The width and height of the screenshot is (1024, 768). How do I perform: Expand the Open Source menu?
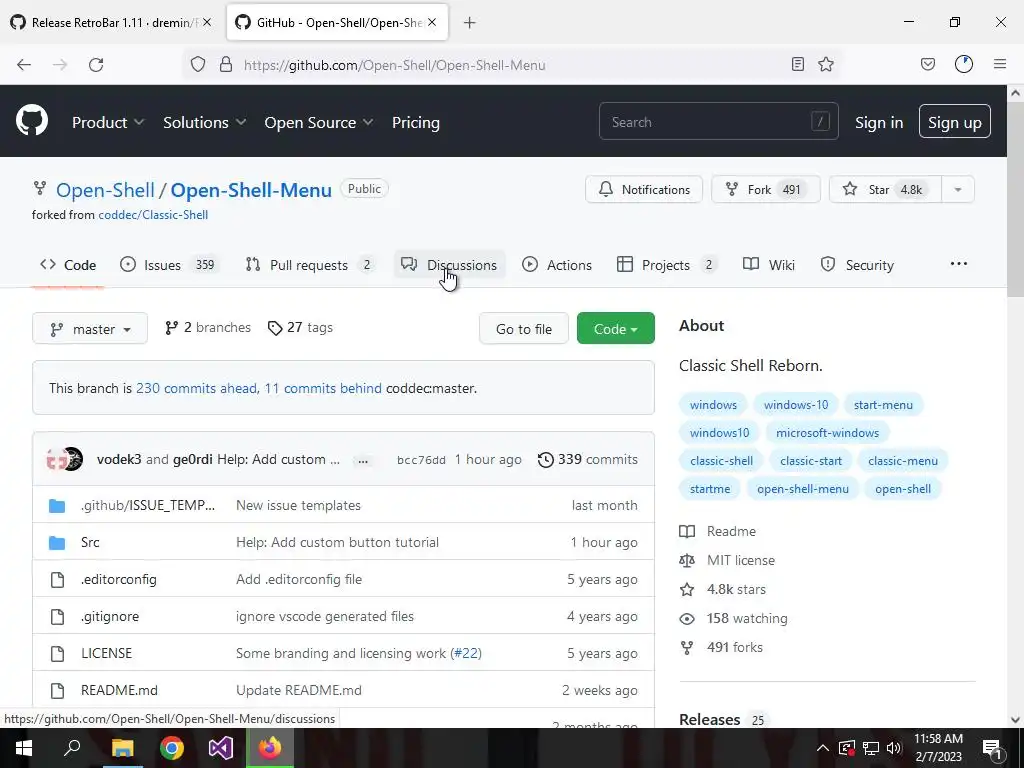pos(319,122)
